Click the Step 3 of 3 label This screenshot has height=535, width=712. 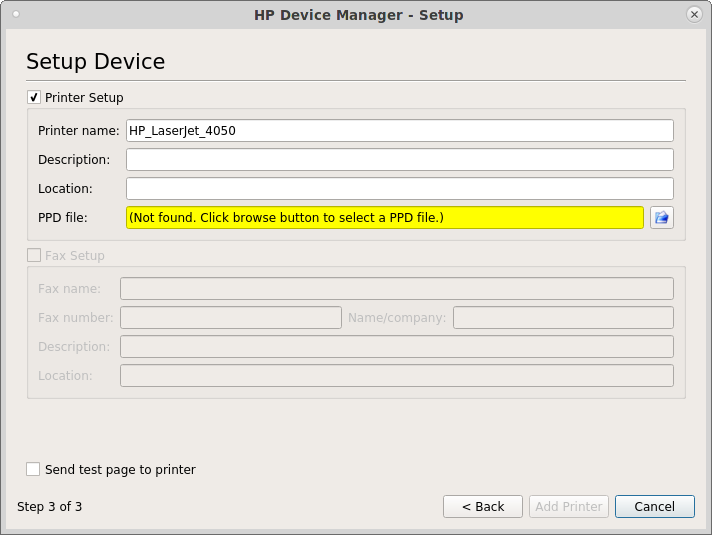click(x=50, y=507)
